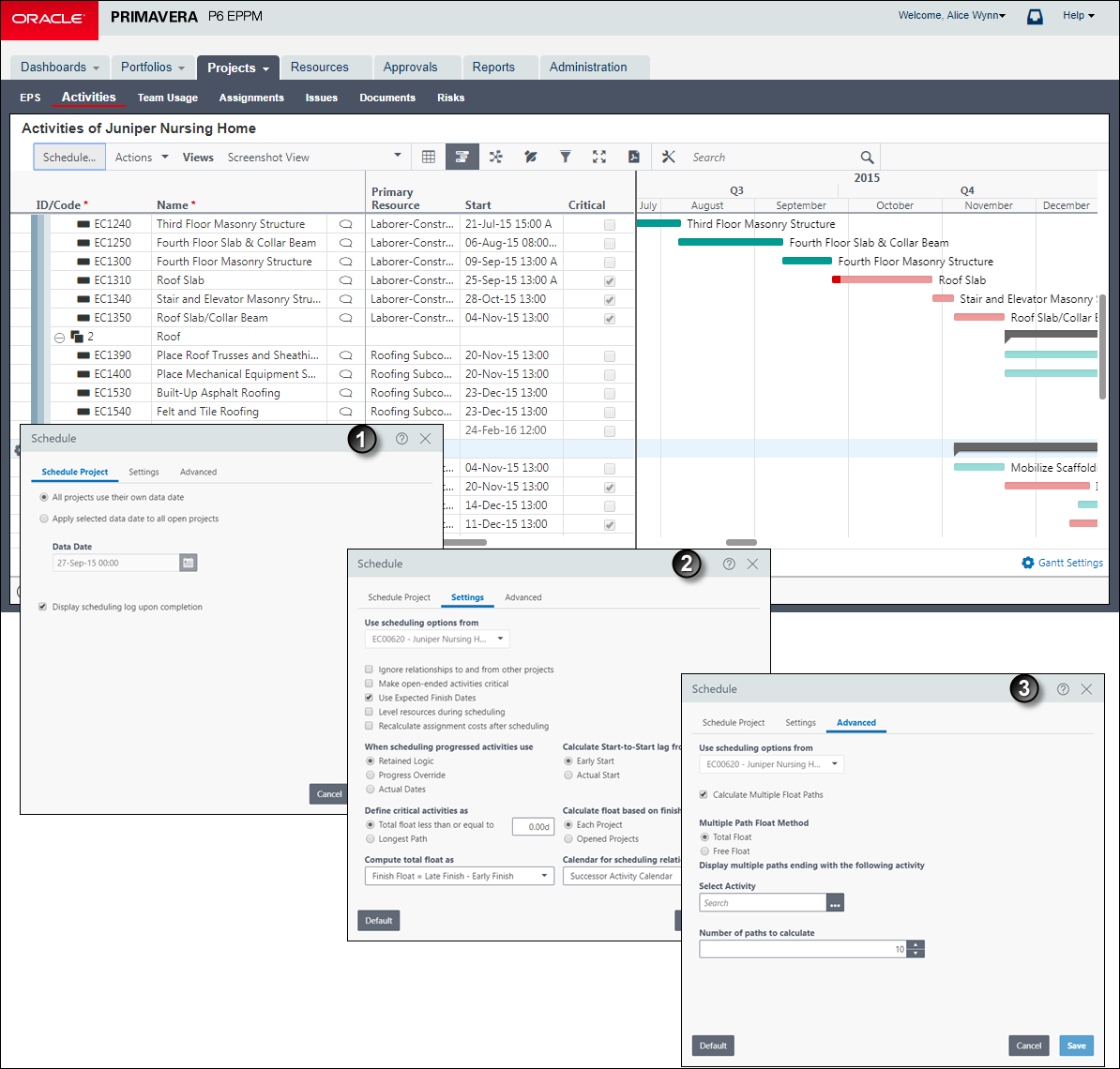The width and height of the screenshot is (1120, 1069).
Task: Click the Schedule... button
Action: click(x=69, y=158)
